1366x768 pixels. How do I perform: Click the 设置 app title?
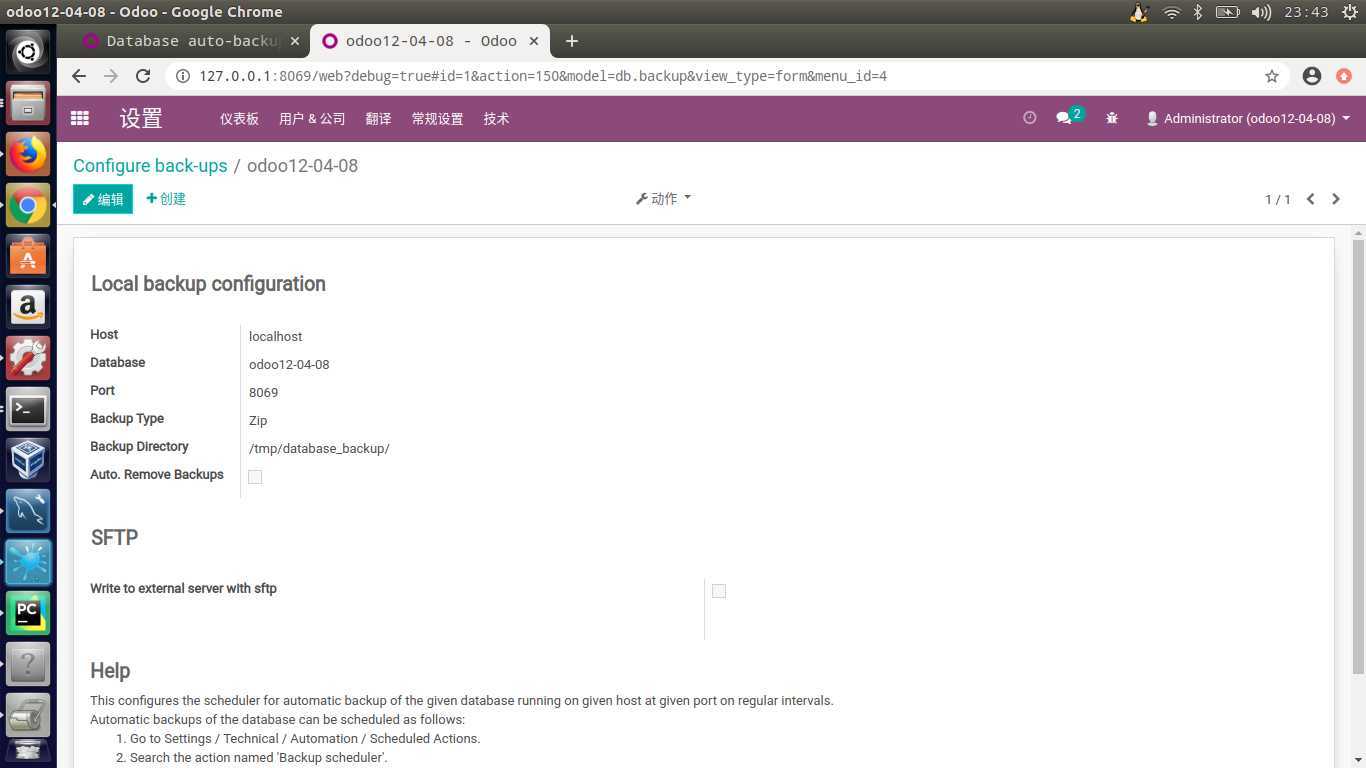pyautogui.click(x=141, y=118)
